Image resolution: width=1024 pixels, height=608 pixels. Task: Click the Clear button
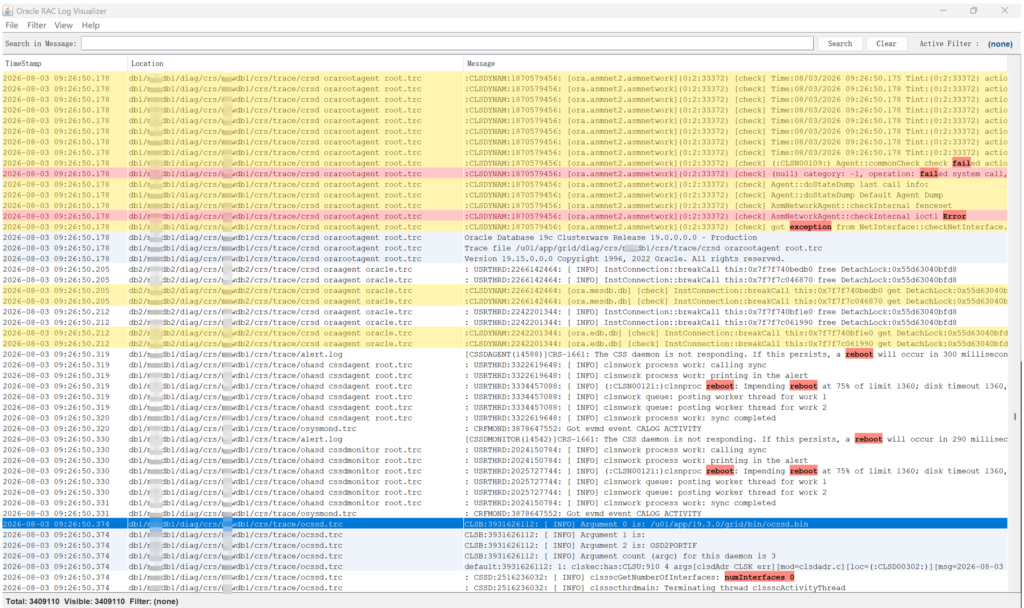click(886, 44)
